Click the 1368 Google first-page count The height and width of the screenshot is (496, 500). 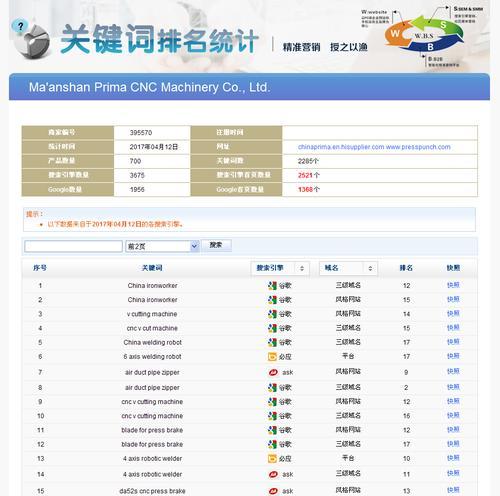pyautogui.click(x=305, y=190)
